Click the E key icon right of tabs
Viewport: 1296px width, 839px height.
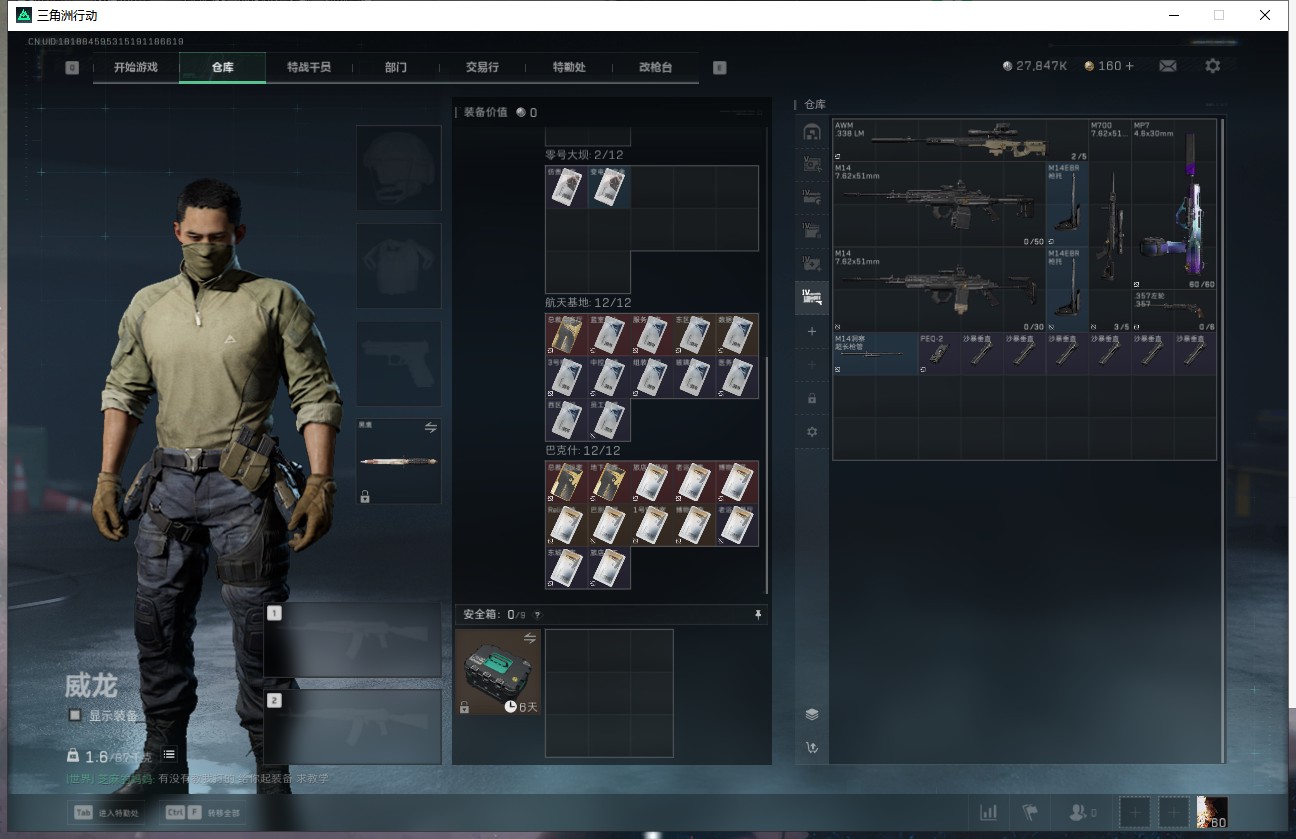pyautogui.click(x=719, y=68)
